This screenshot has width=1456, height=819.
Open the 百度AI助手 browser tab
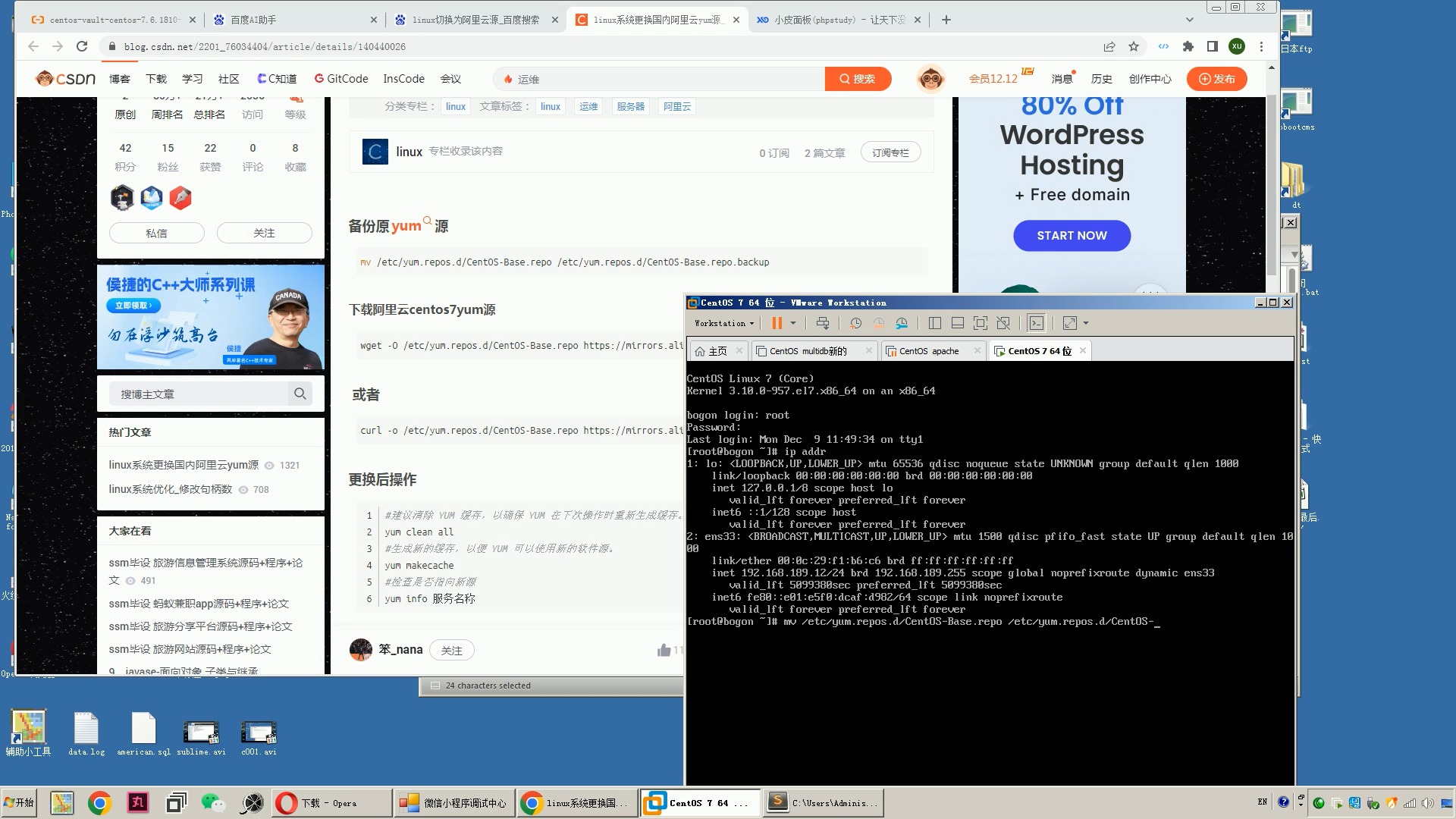click(296, 20)
